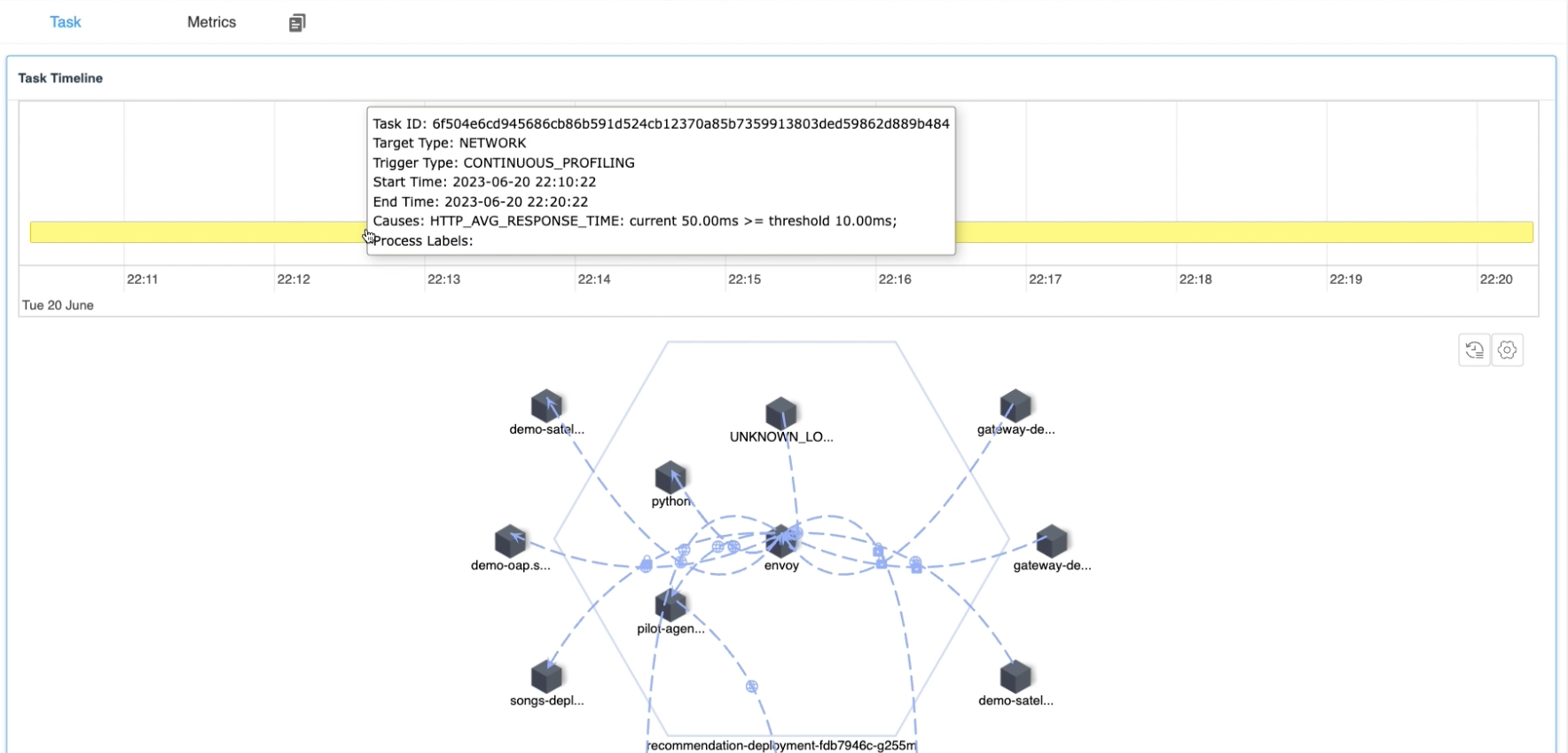Select the gateway-de... node level with envoy
This screenshot has width=1568, height=753.
point(1051,541)
